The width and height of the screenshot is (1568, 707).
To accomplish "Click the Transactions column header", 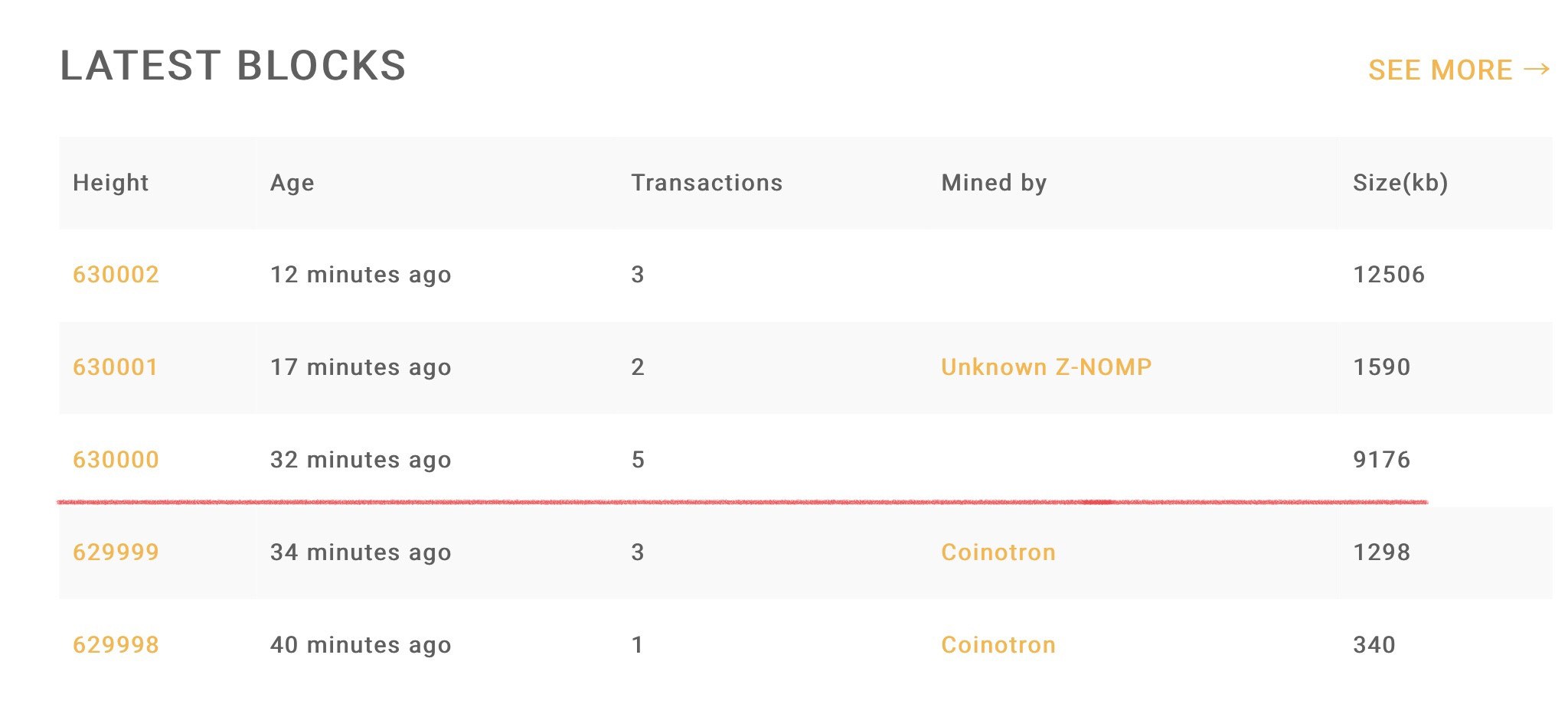I will [x=707, y=183].
